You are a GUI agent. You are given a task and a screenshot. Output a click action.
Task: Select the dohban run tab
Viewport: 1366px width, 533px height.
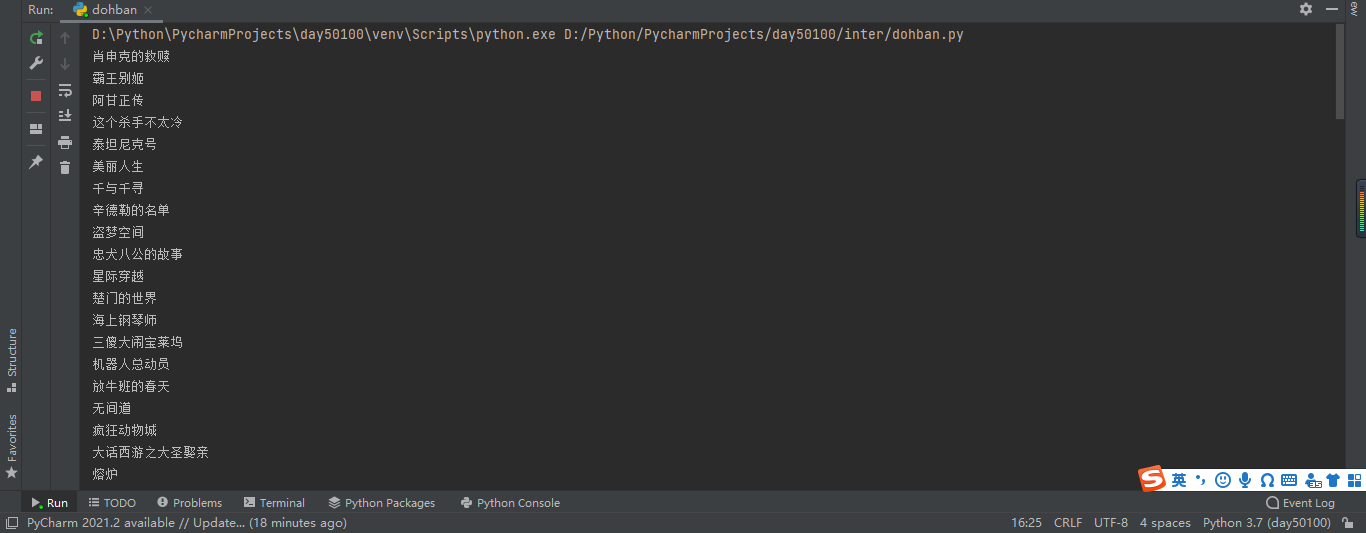tap(112, 10)
